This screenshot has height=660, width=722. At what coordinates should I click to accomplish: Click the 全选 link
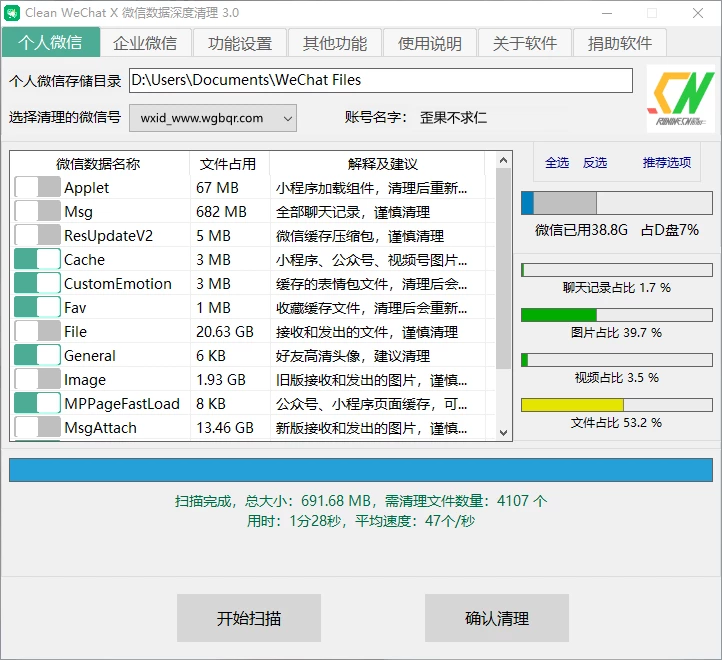(557, 163)
